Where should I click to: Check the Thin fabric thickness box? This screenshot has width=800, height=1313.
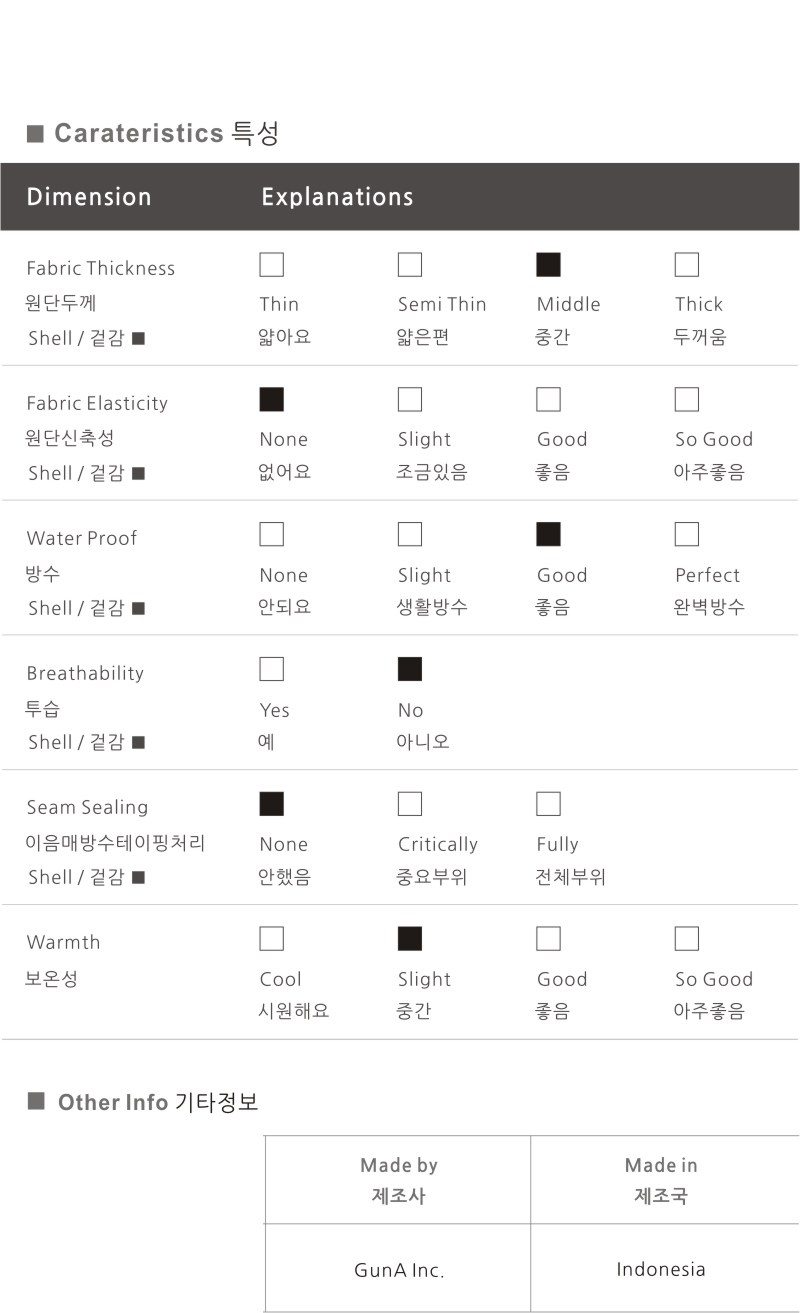[271, 265]
